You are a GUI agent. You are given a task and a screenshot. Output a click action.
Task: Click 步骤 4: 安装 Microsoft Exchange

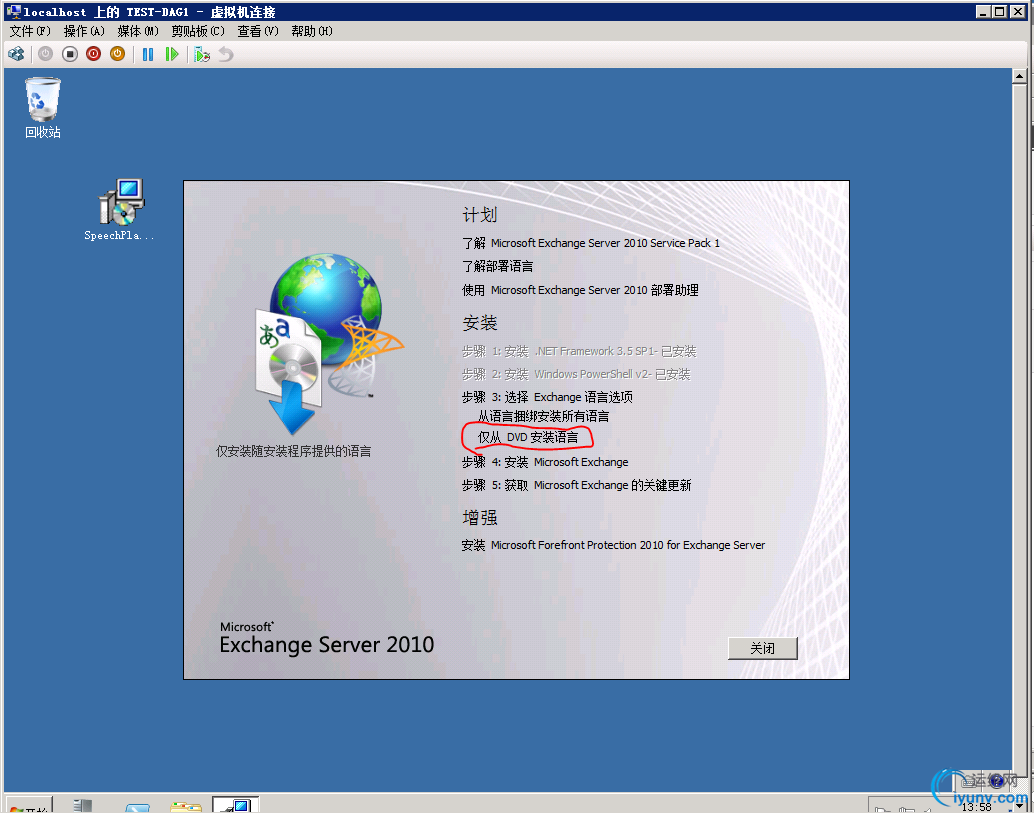[545, 462]
